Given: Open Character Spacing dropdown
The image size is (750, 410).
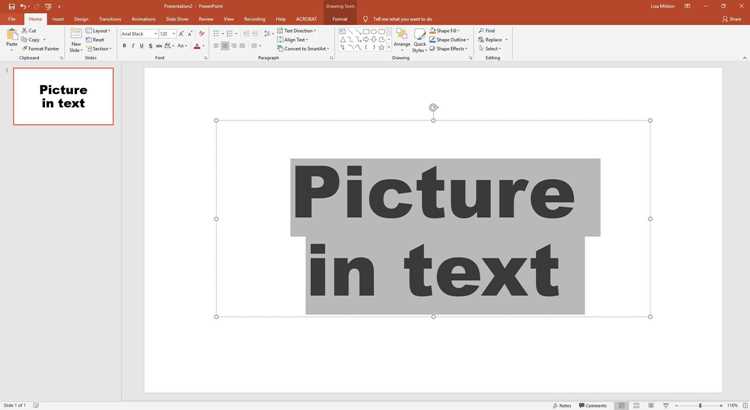Looking at the screenshot, I should coord(169,46).
